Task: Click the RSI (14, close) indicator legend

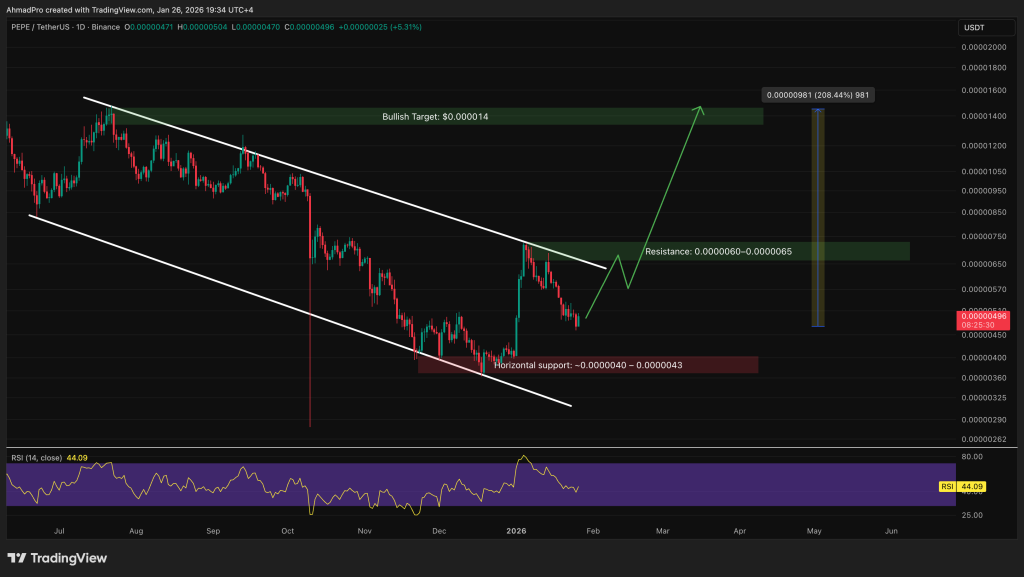Action: click(x=35, y=458)
